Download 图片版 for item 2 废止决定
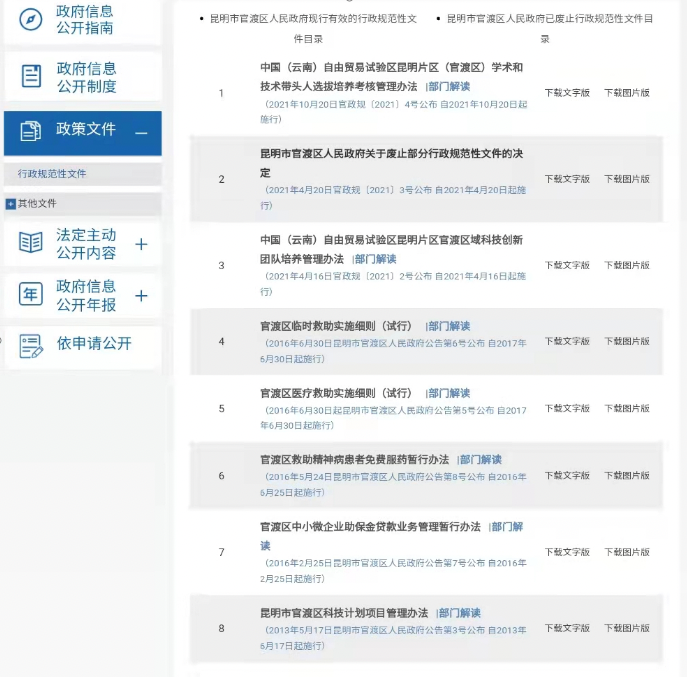The height and width of the screenshot is (677, 687). tap(627, 179)
